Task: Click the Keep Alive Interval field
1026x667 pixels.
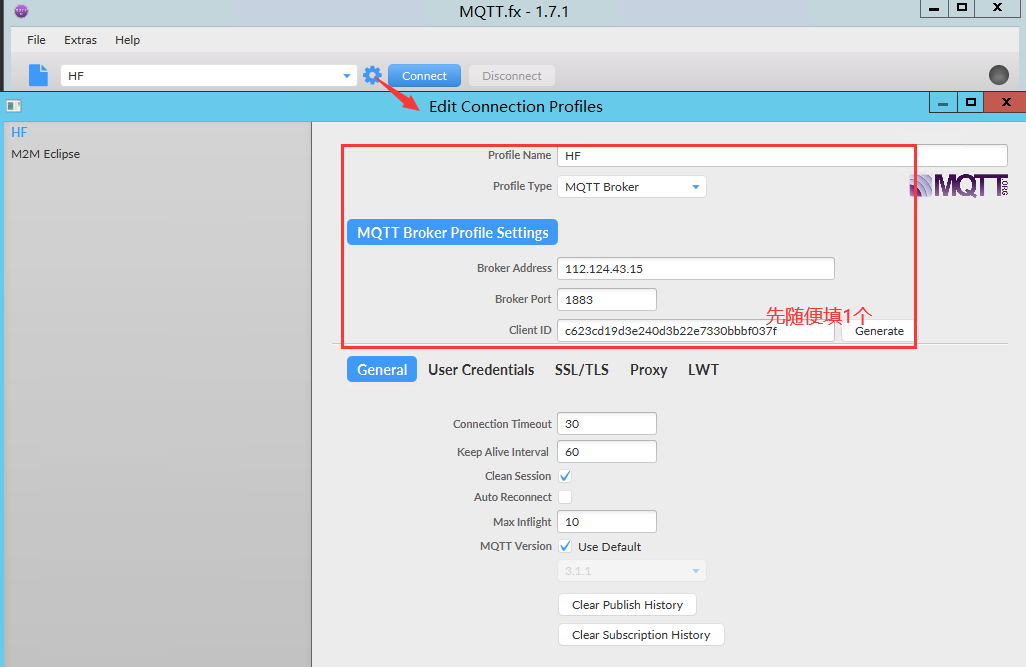Action: (607, 452)
